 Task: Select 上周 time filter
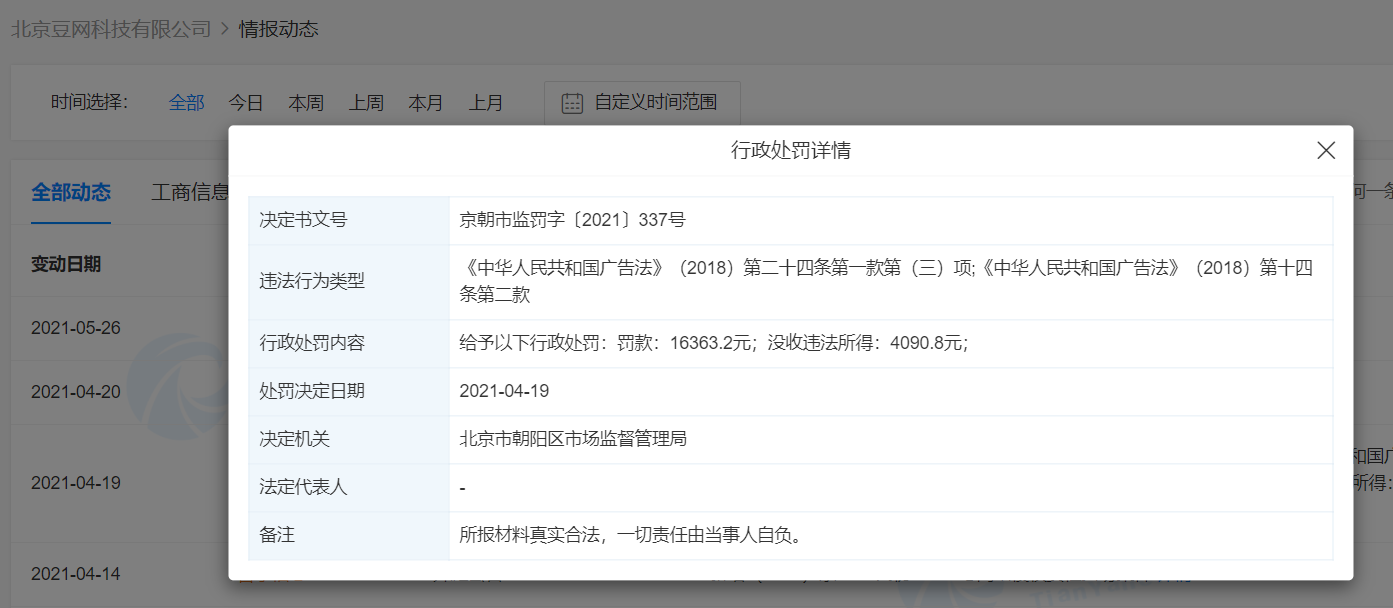tap(366, 103)
